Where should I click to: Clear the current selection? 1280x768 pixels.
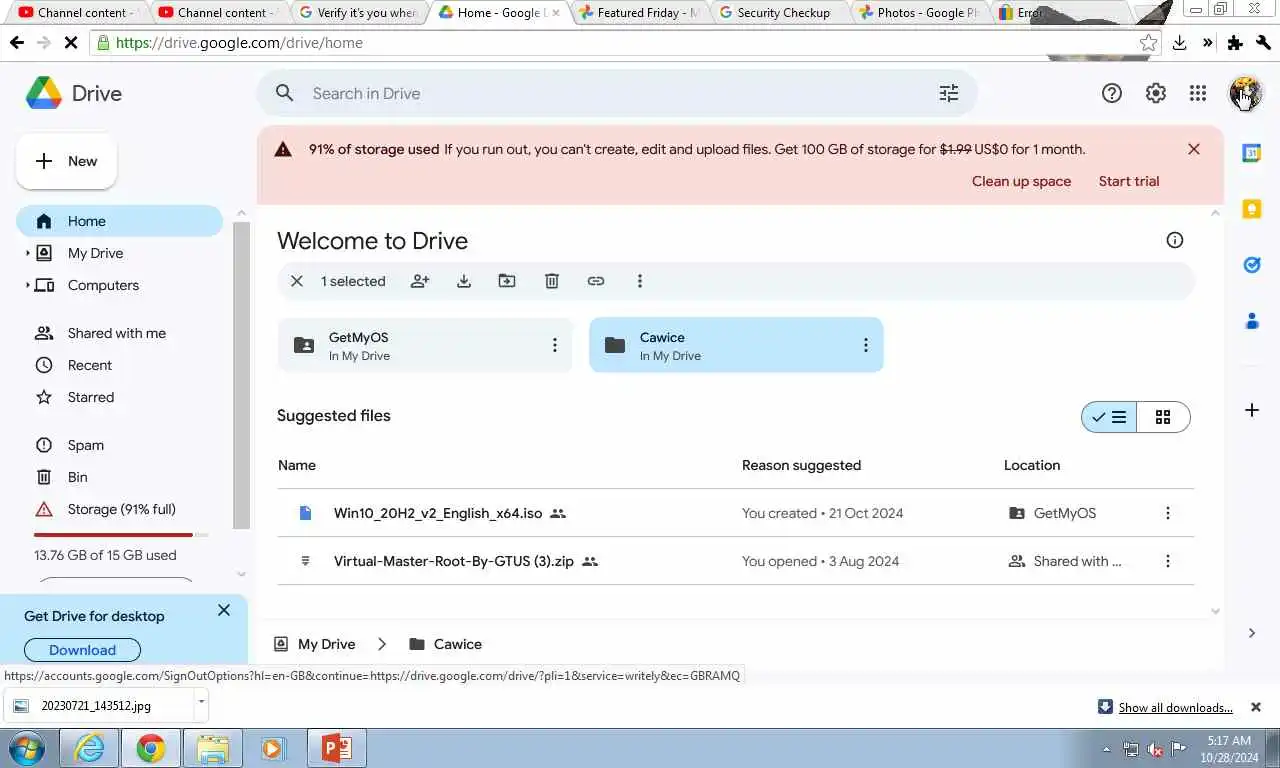click(x=297, y=281)
